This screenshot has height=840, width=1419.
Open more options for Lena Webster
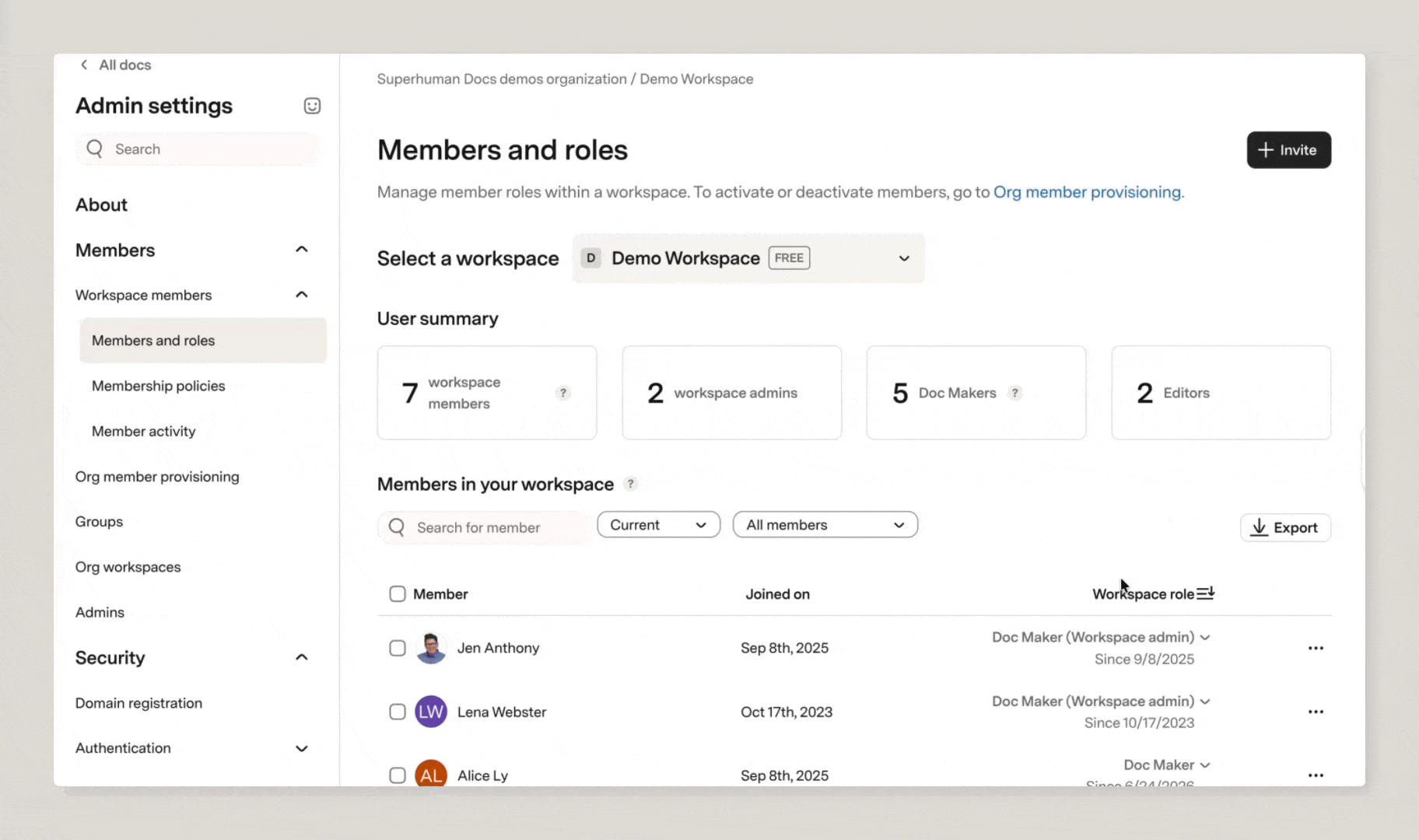tap(1316, 712)
